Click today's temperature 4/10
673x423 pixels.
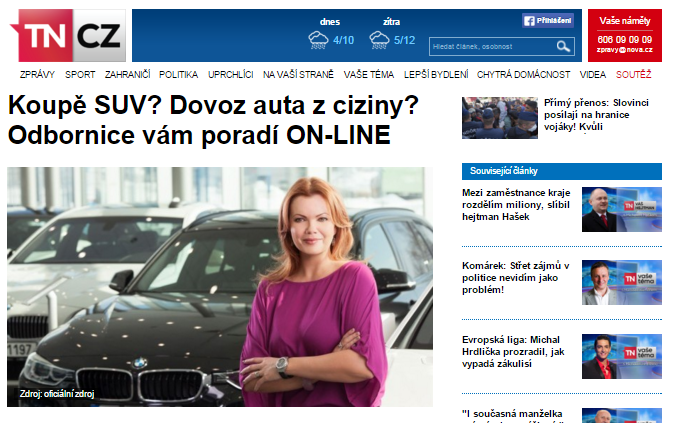(x=343, y=40)
